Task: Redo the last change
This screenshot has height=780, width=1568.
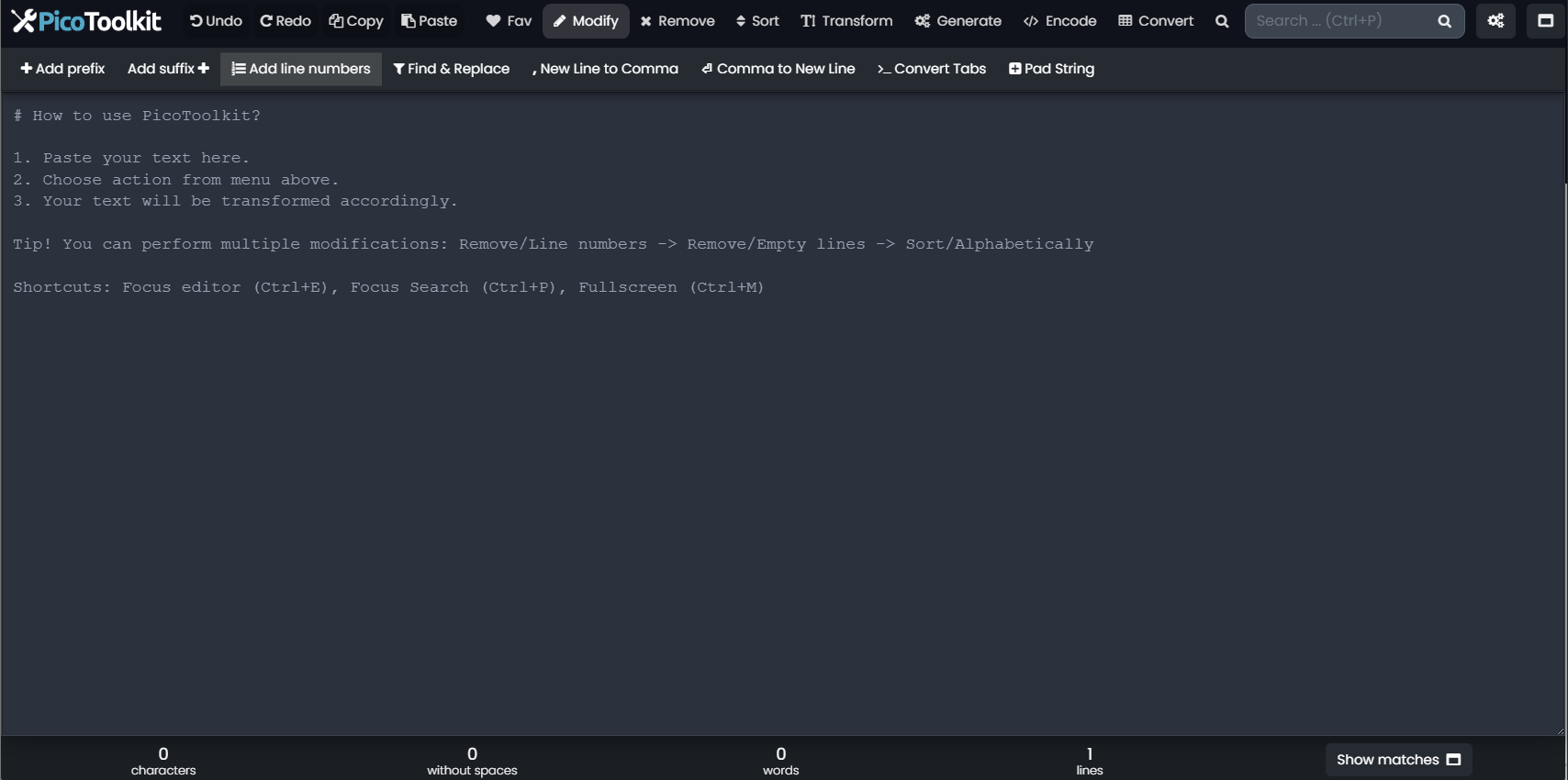Action: 286,20
